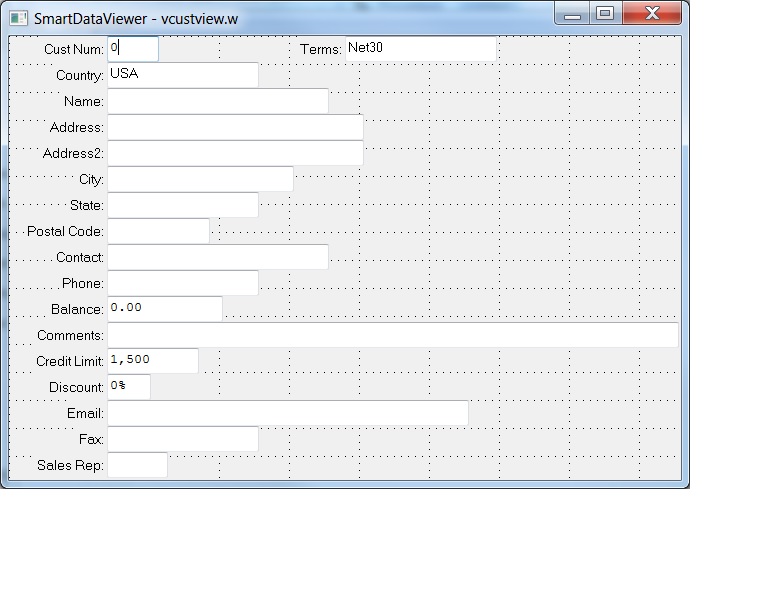Image resolution: width=768 pixels, height=614 pixels.
Task: Minimize the SmartDataViewer window
Action: point(572,13)
